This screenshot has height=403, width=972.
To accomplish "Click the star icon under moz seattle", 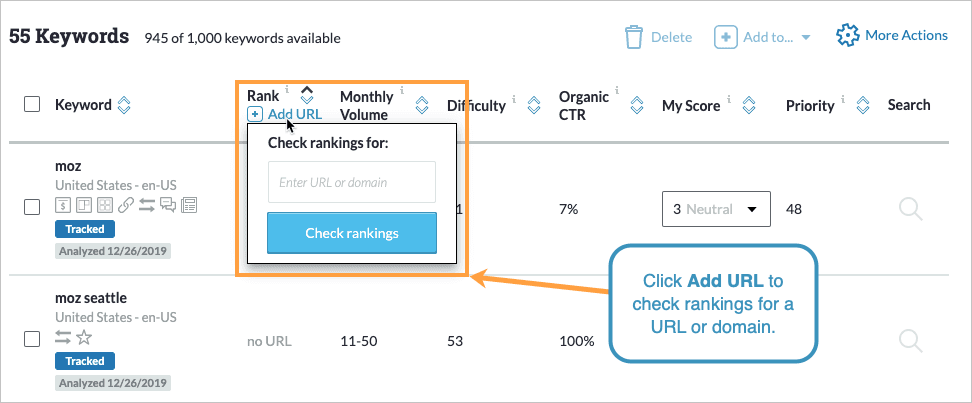I will (x=84, y=337).
